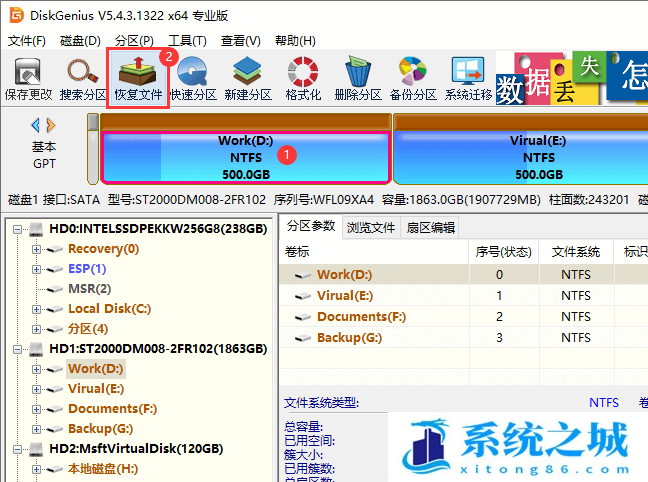Click the 卷标 column header
The height and width of the screenshot is (482, 648).
(374, 252)
